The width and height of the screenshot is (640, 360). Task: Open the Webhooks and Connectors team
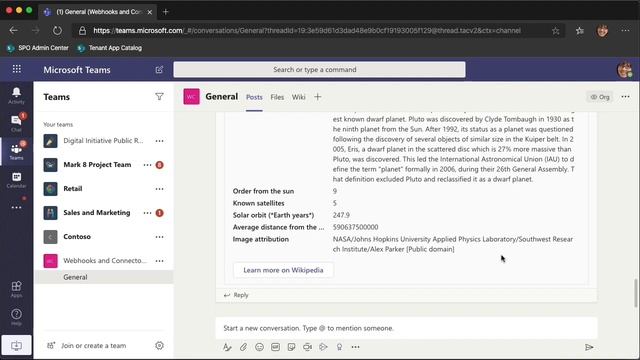click(104, 261)
